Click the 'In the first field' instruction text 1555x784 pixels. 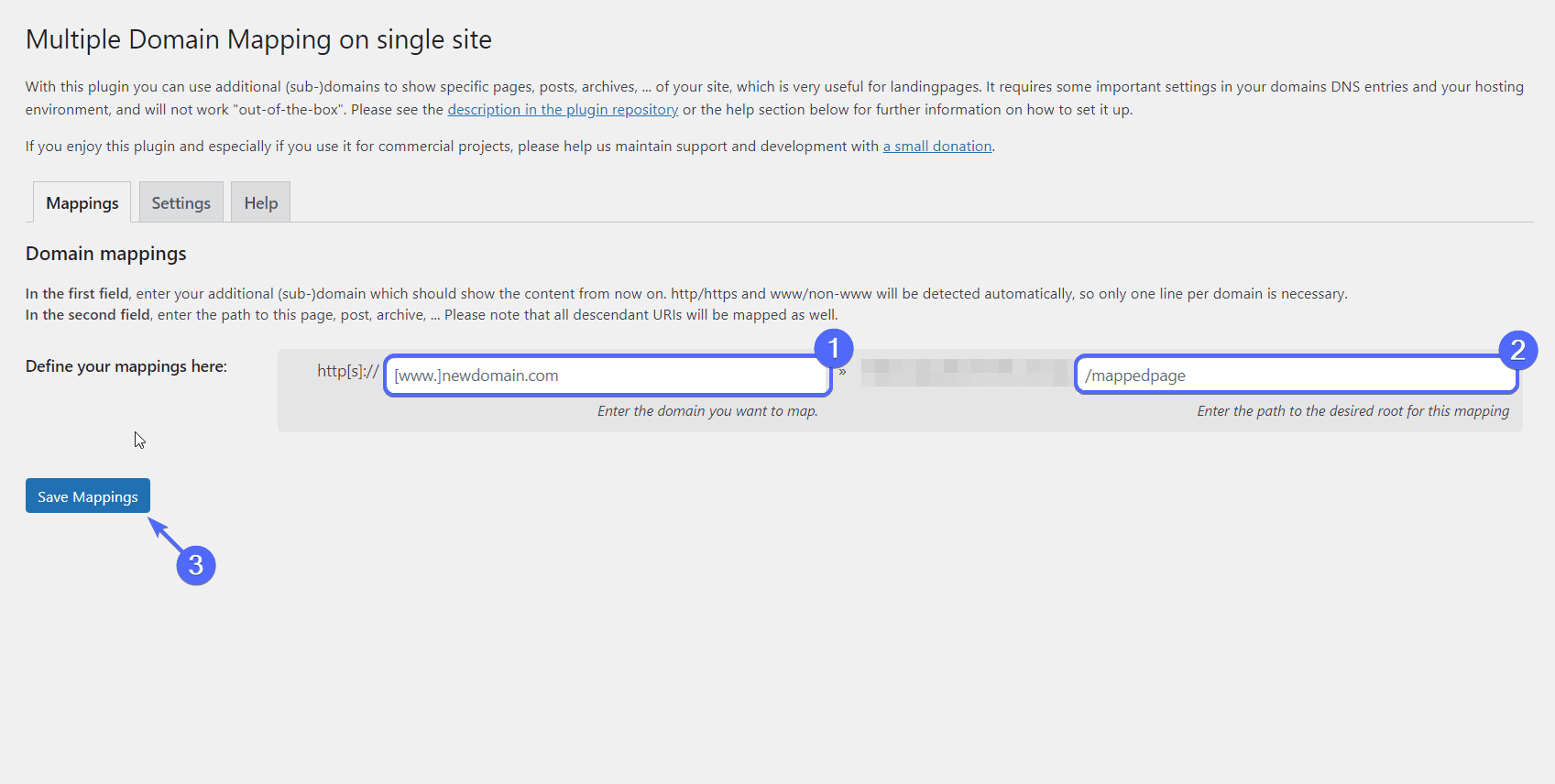pos(77,293)
